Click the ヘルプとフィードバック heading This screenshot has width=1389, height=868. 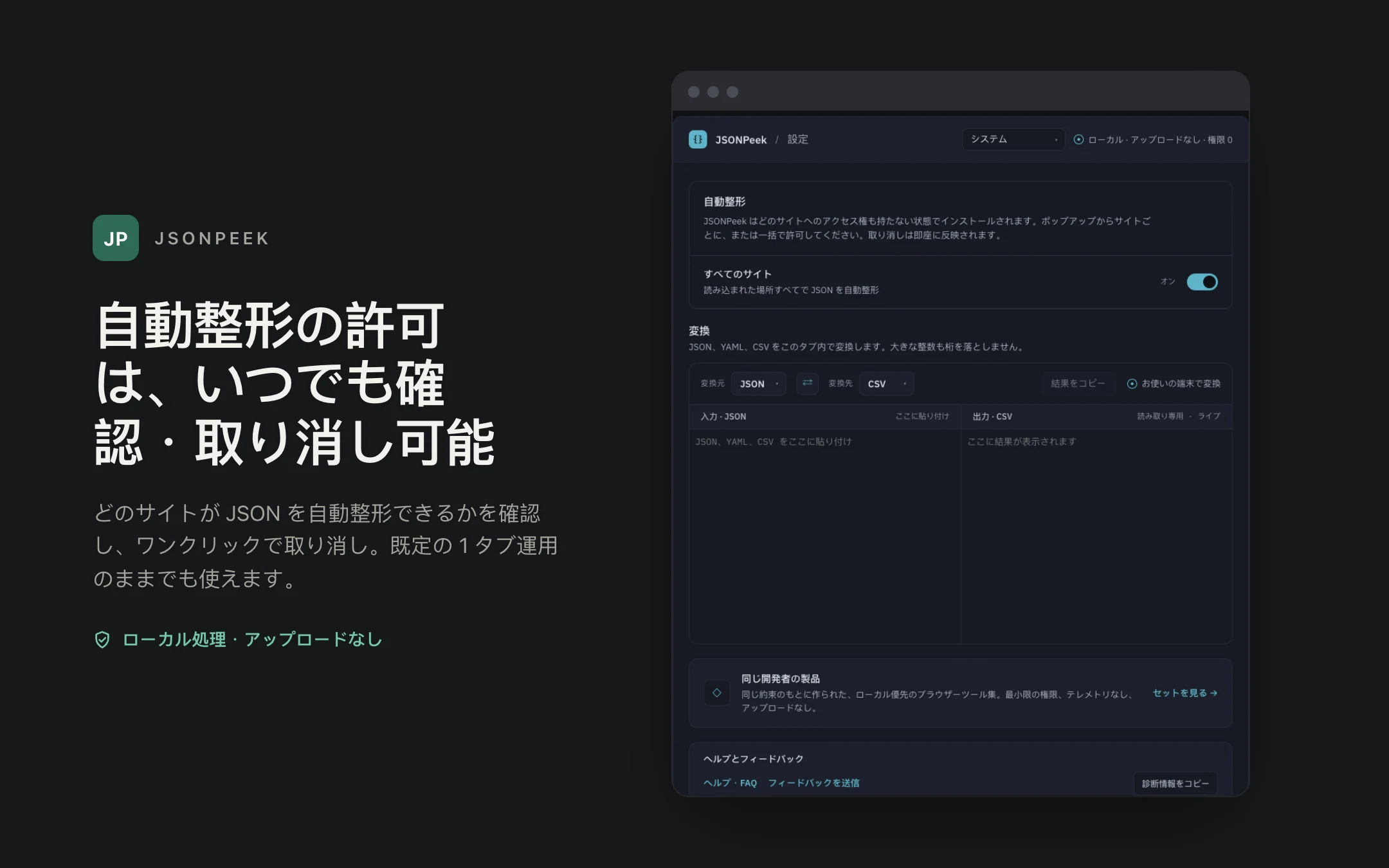pyautogui.click(x=753, y=759)
